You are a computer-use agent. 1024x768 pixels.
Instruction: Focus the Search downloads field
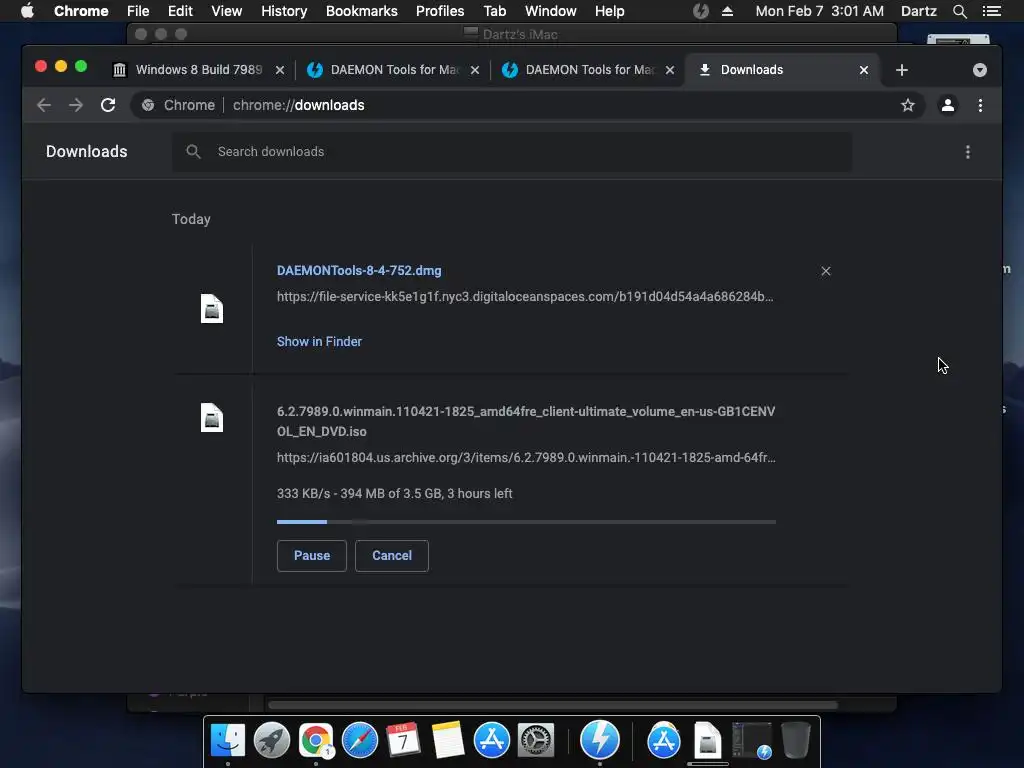512,152
